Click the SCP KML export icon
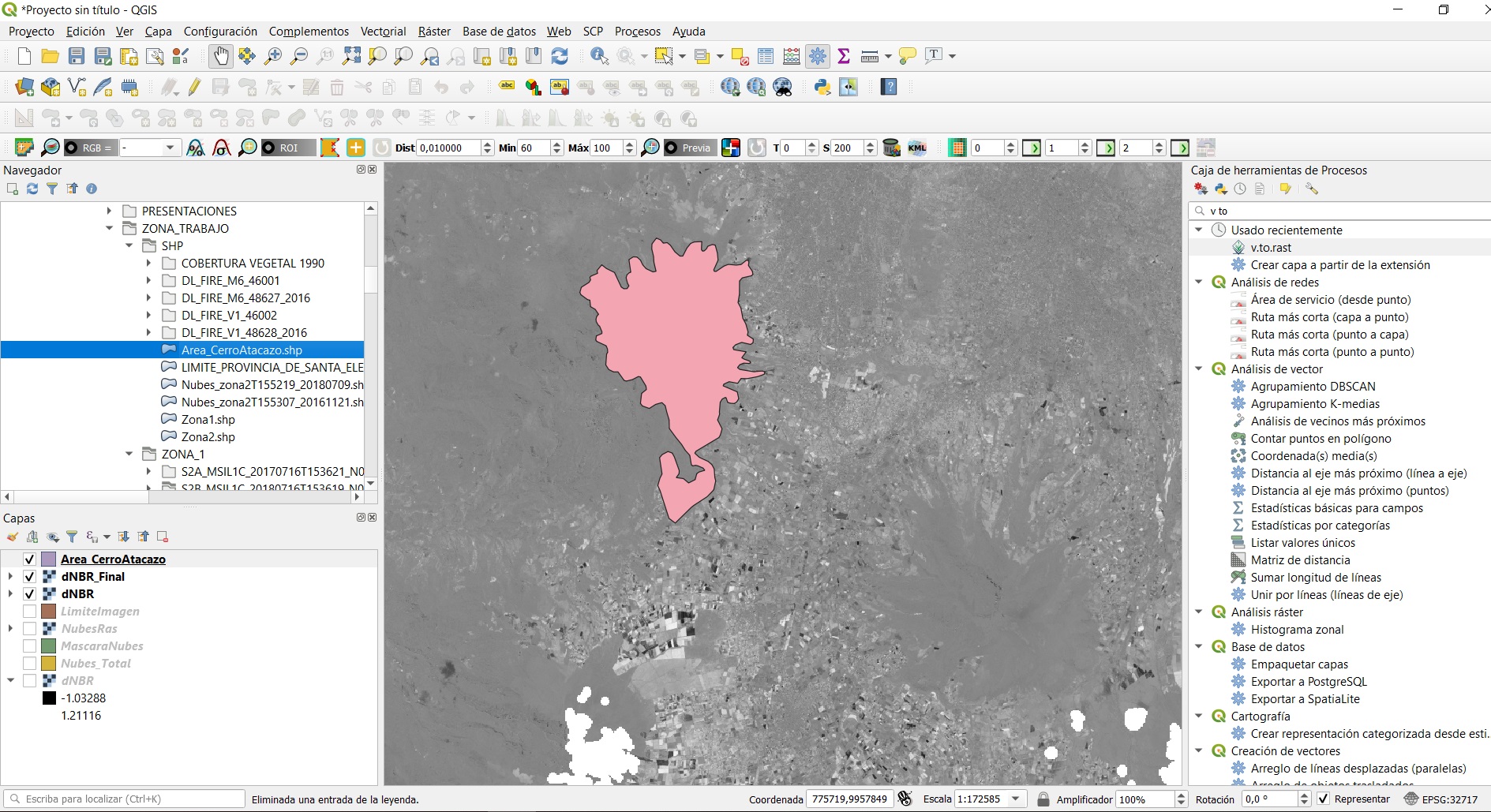This screenshot has width=1491, height=812. (917, 148)
